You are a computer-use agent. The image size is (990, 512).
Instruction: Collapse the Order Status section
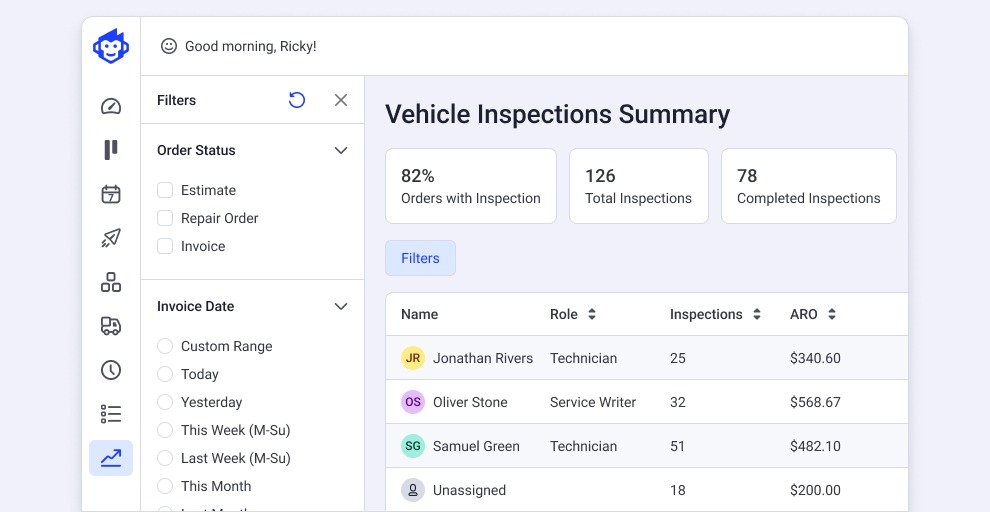click(341, 150)
